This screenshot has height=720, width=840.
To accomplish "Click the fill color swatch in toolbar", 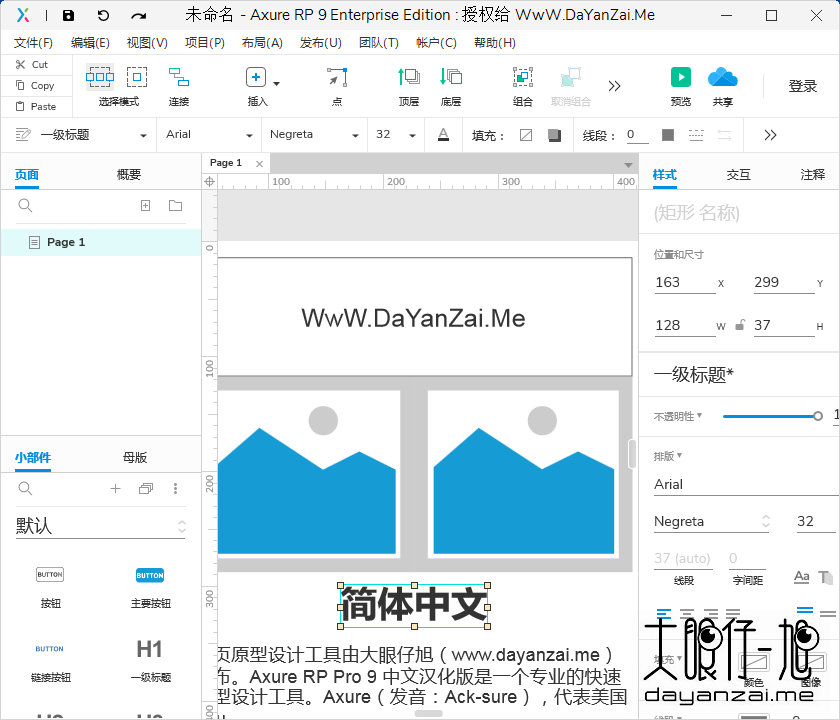I will [x=526, y=135].
